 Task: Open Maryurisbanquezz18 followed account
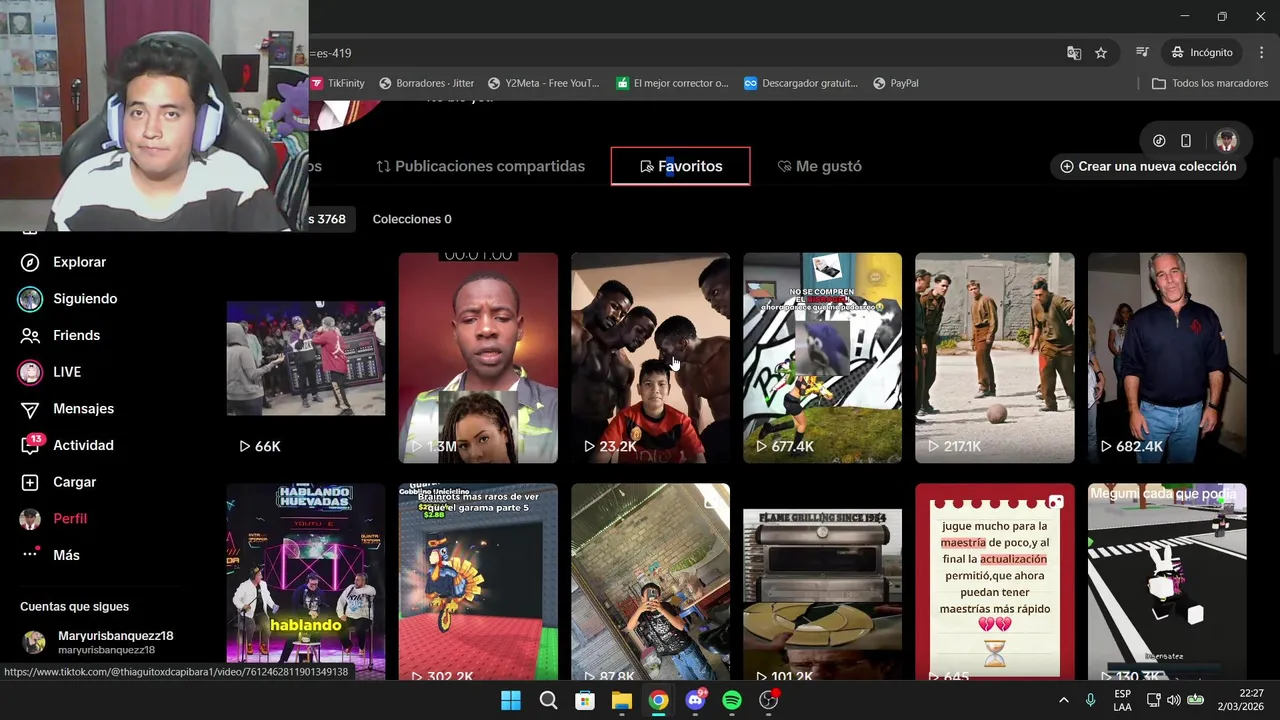coord(100,642)
